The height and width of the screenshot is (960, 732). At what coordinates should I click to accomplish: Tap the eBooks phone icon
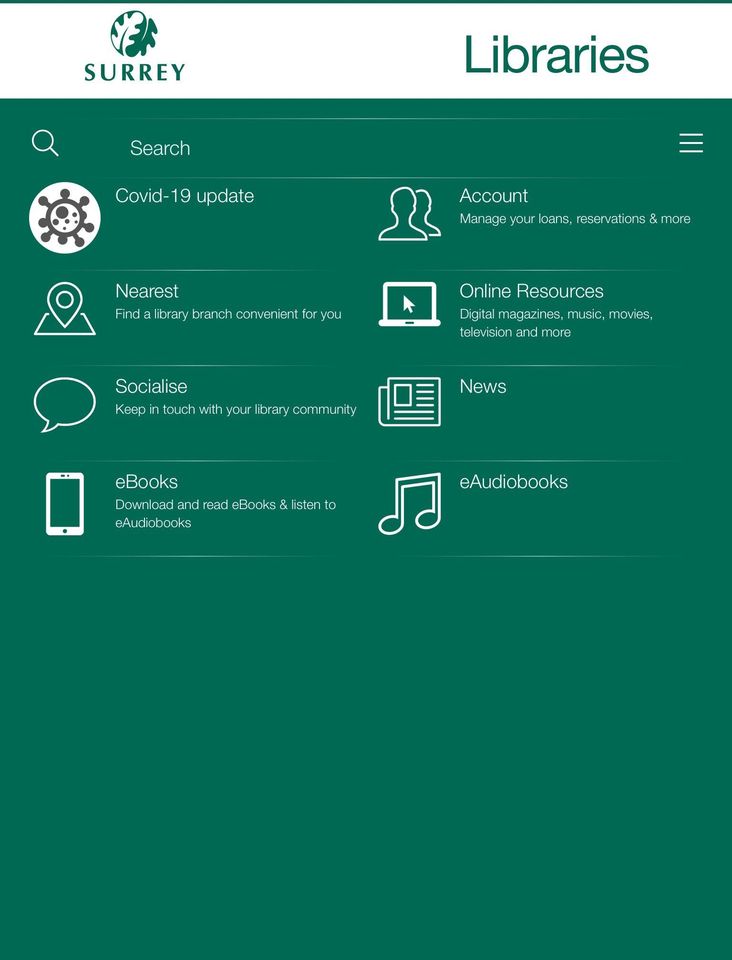(x=65, y=504)
